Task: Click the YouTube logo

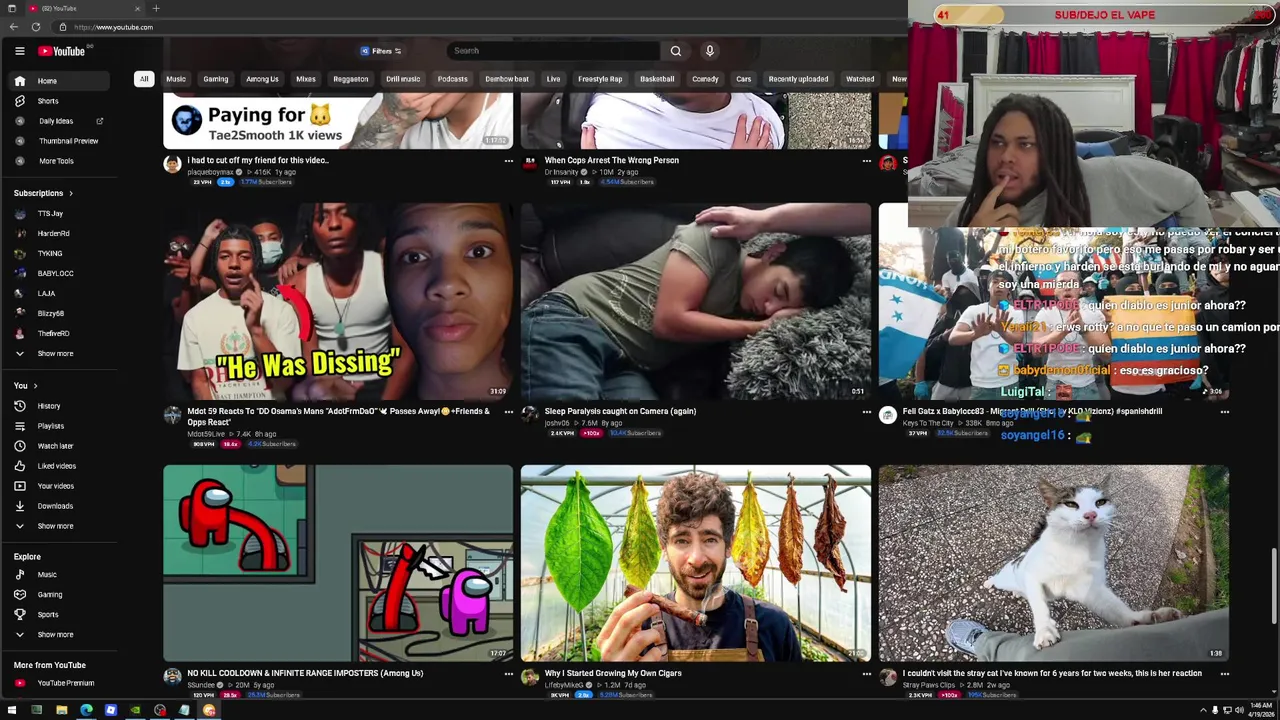Action: 62,51
